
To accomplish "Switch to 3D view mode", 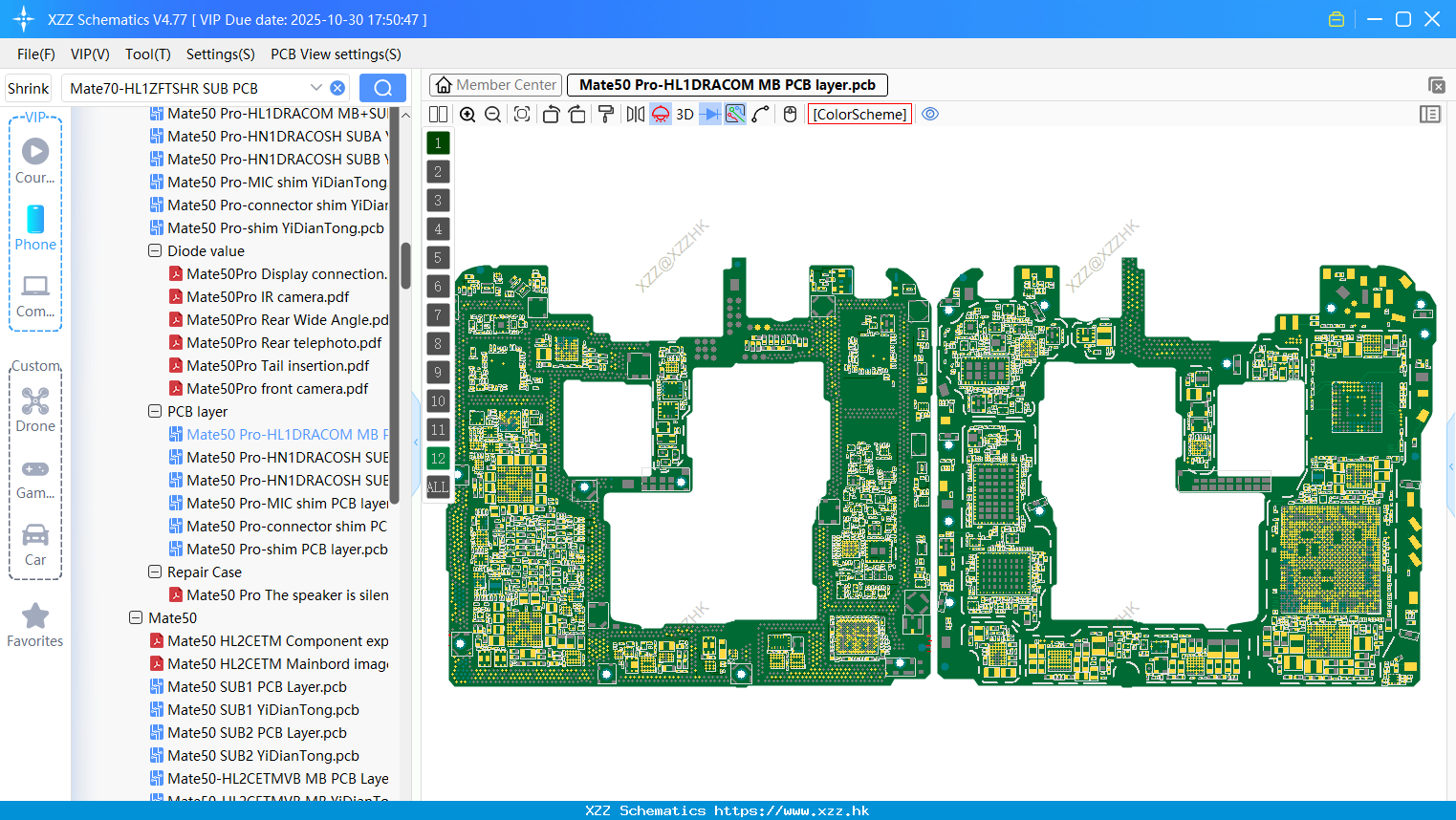I will [x=685, y=114].
